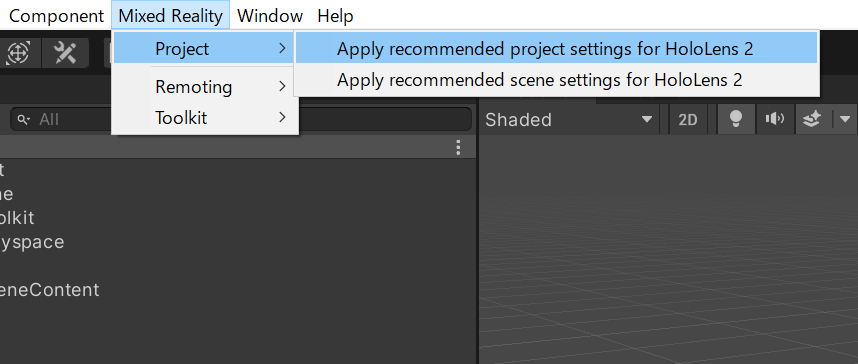
Task: Select the custom editor tools icon
Action: click(x=65, y=53)
